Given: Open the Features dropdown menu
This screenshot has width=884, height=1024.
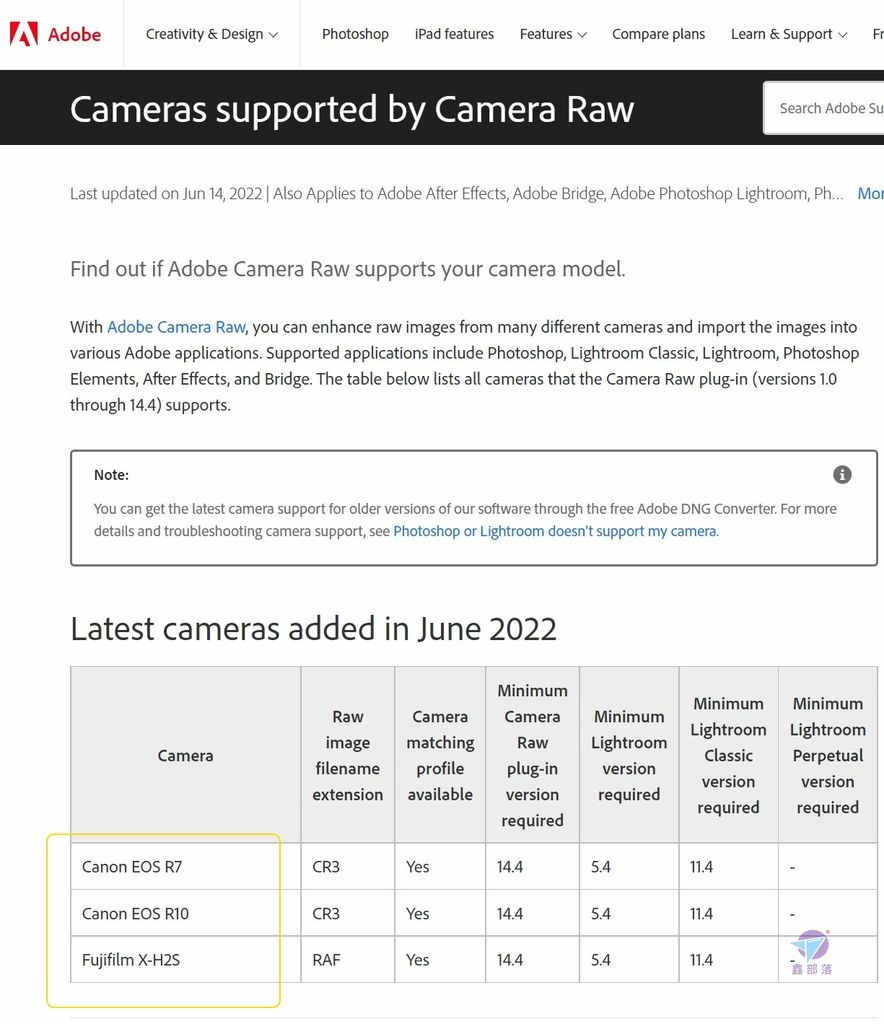Looking at the screenshot, I should (553, 34).
